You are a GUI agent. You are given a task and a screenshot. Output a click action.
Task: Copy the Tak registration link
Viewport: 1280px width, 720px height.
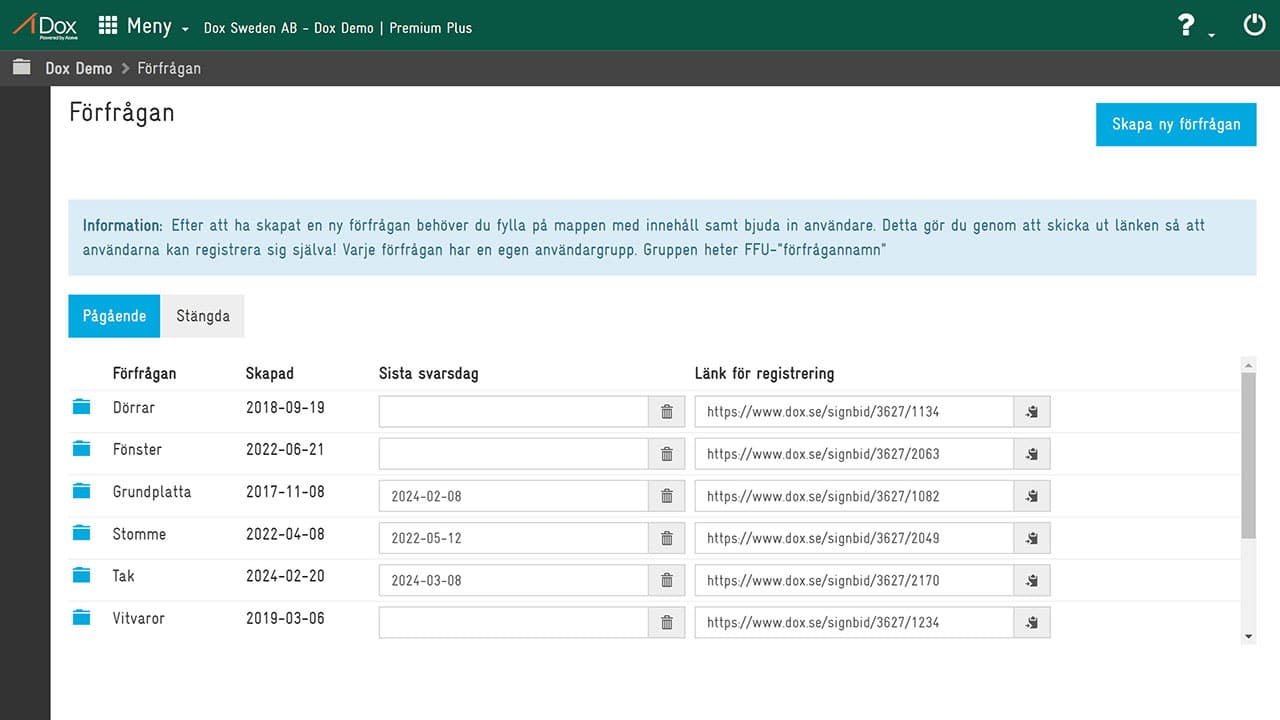tap(1032, 580)
